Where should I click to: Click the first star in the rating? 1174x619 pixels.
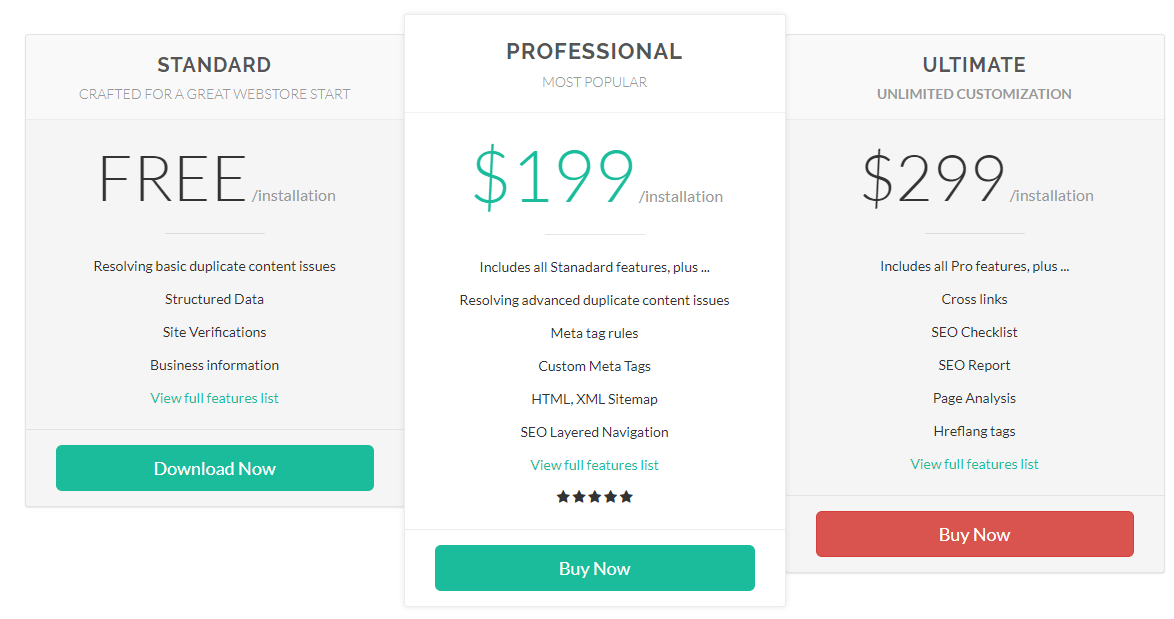(x=563, y=496)
